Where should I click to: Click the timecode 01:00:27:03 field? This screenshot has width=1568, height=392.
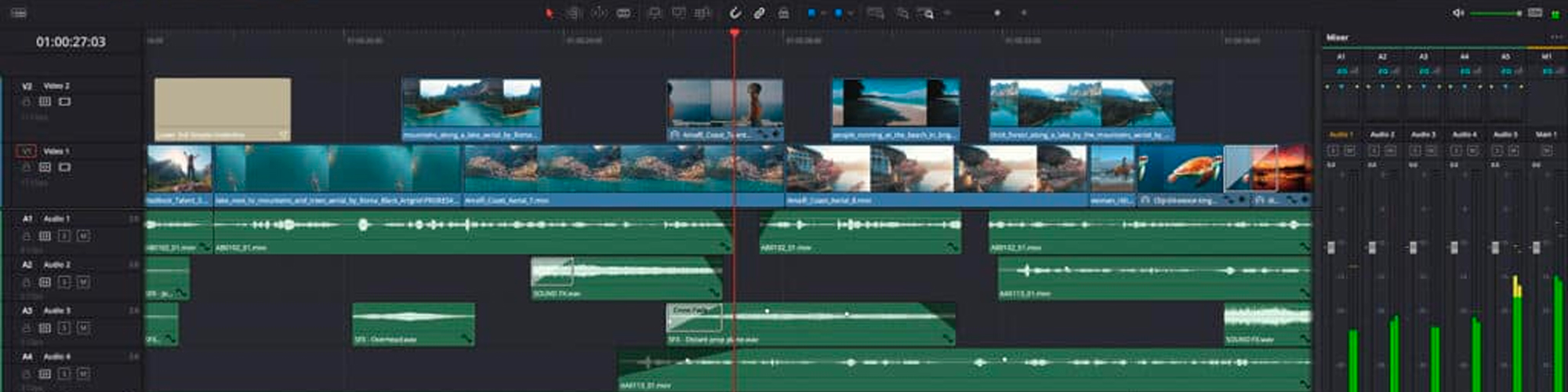[x=71, y=42]
